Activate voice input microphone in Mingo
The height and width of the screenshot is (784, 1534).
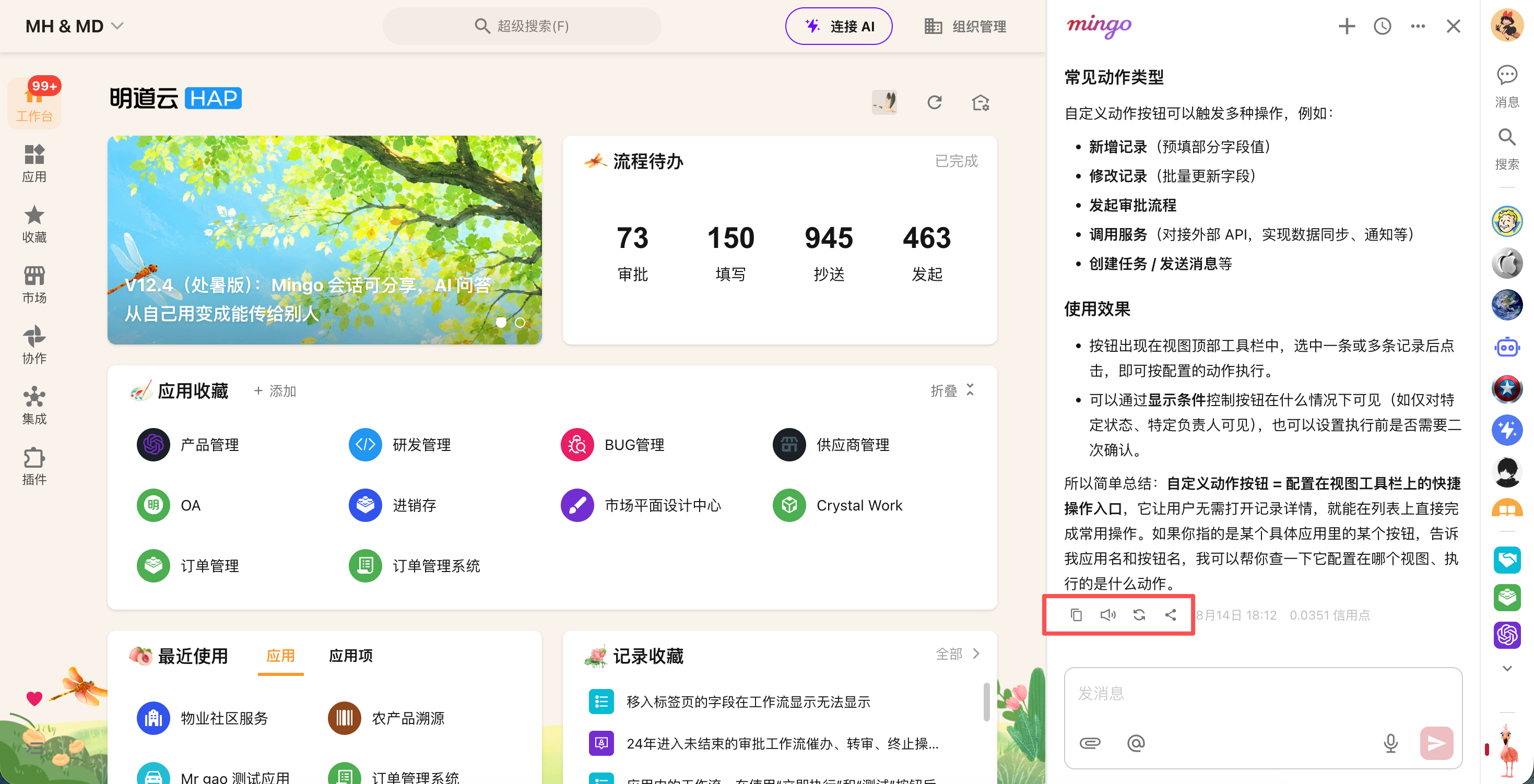1390,743
